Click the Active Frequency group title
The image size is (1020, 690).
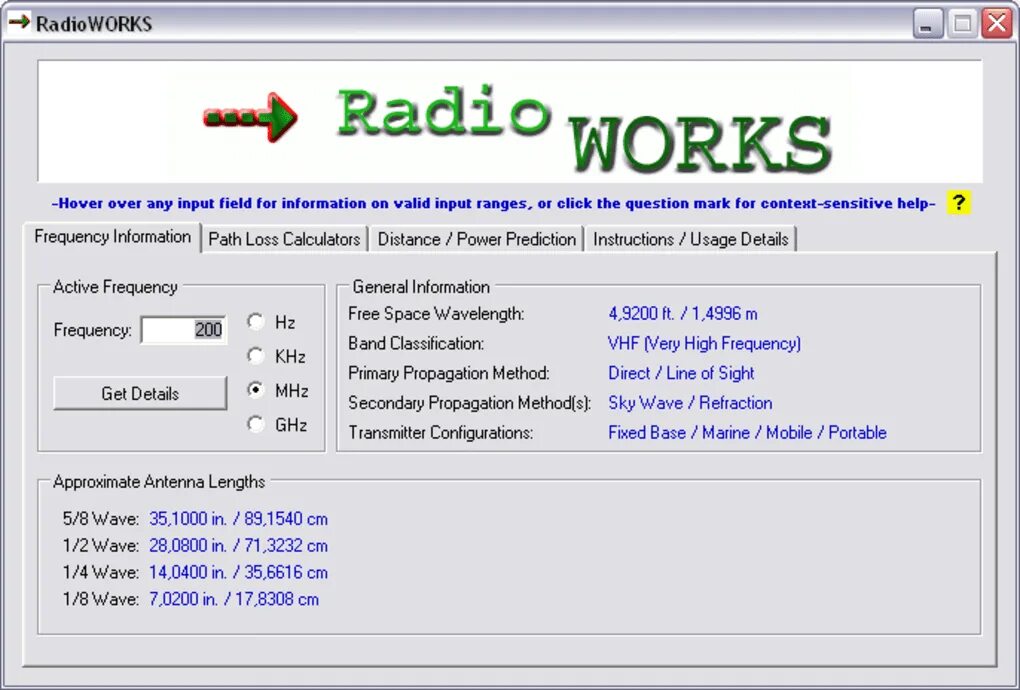pyautogui.click(x=115, y=287)
